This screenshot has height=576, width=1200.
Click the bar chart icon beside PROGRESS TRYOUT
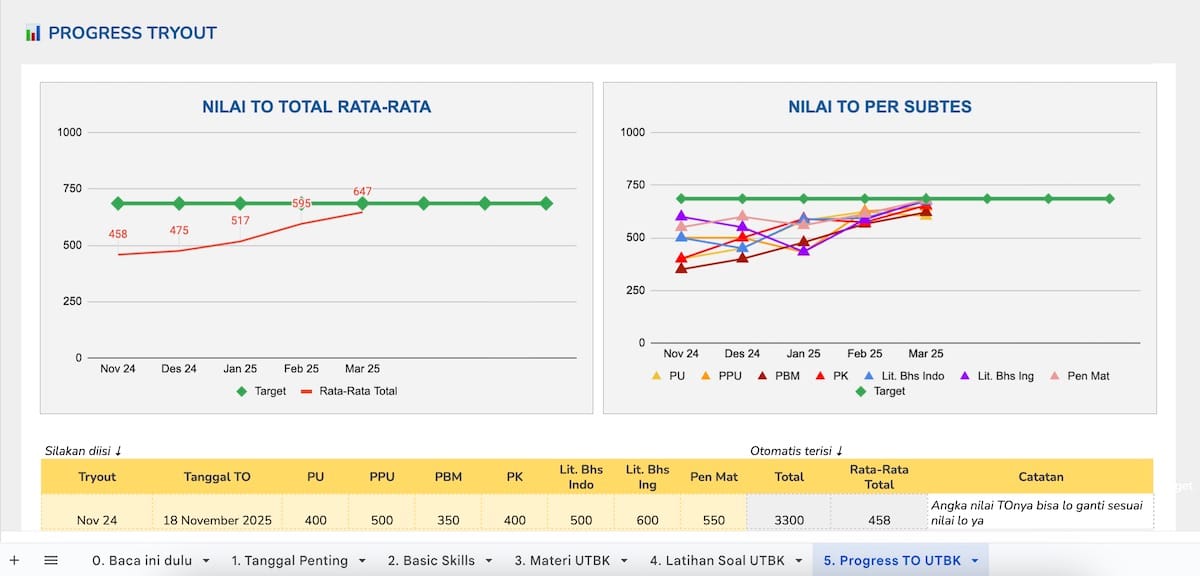pos(33,33)
